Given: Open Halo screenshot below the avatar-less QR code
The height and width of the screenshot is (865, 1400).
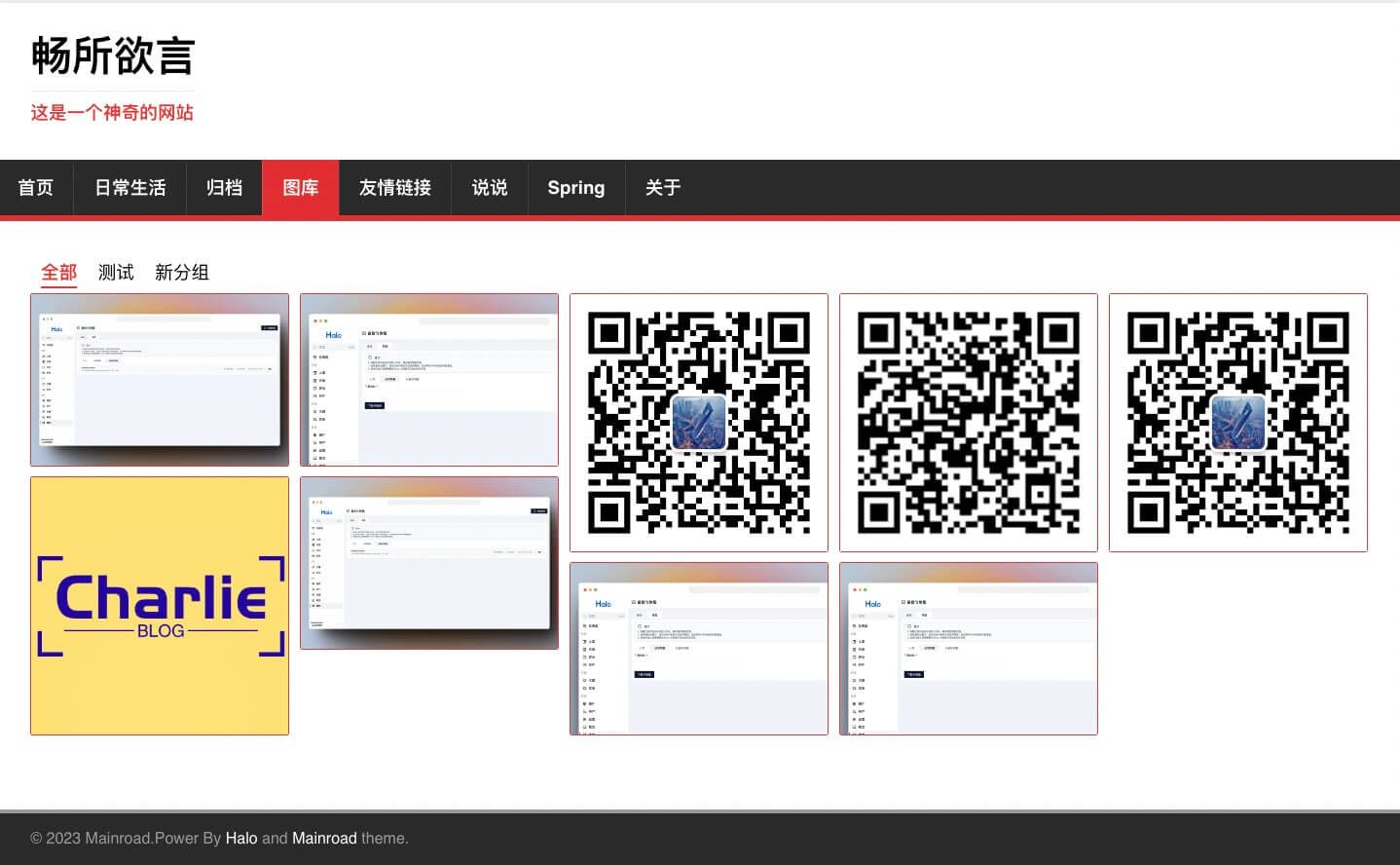Looking at the screenshot, I should (968, 648).
